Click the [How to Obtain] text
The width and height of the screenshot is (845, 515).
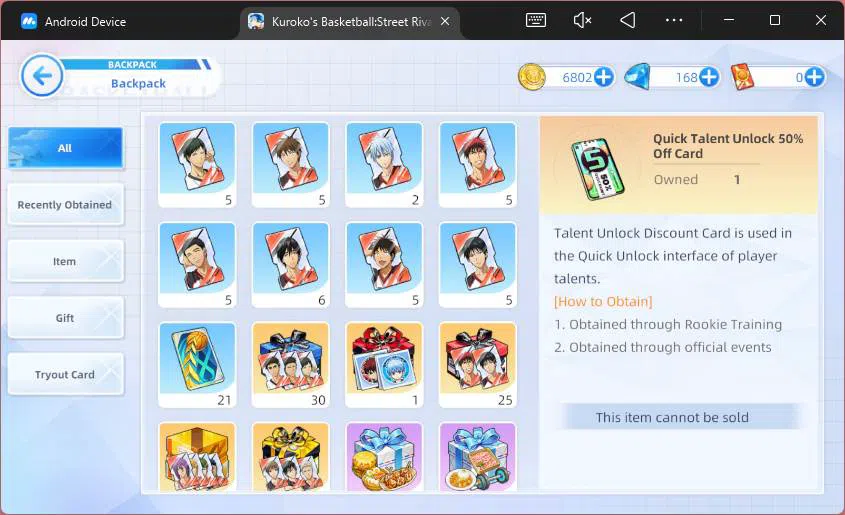pos(603,302)
